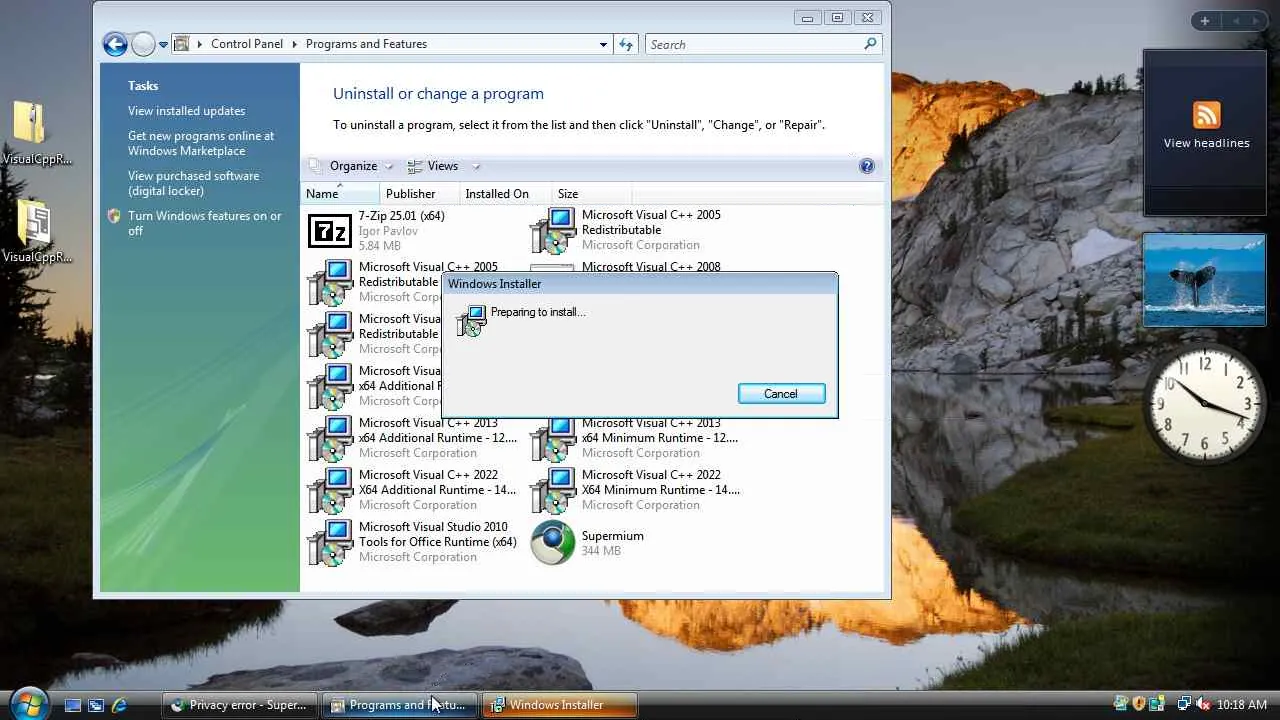
Task: Sort the list by the Publisher column
Action: pyautogui.click(x=419, y=194)
